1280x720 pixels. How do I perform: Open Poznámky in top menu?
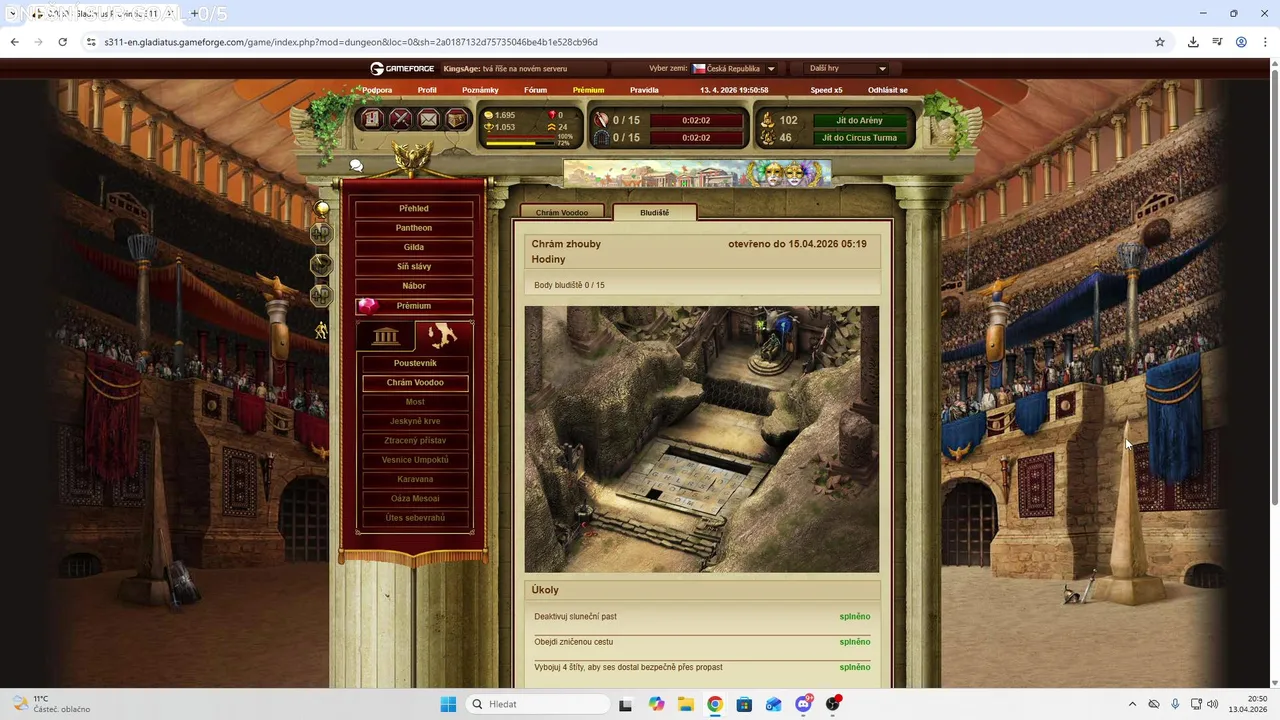(480, 90)
